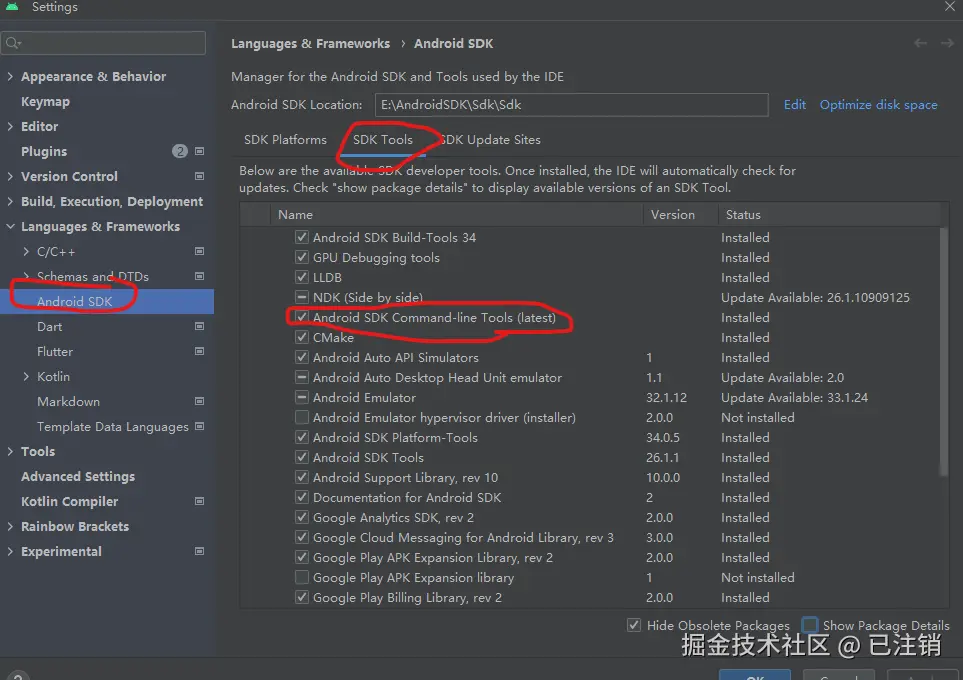Sort table by Status column header

click(829, 214)
